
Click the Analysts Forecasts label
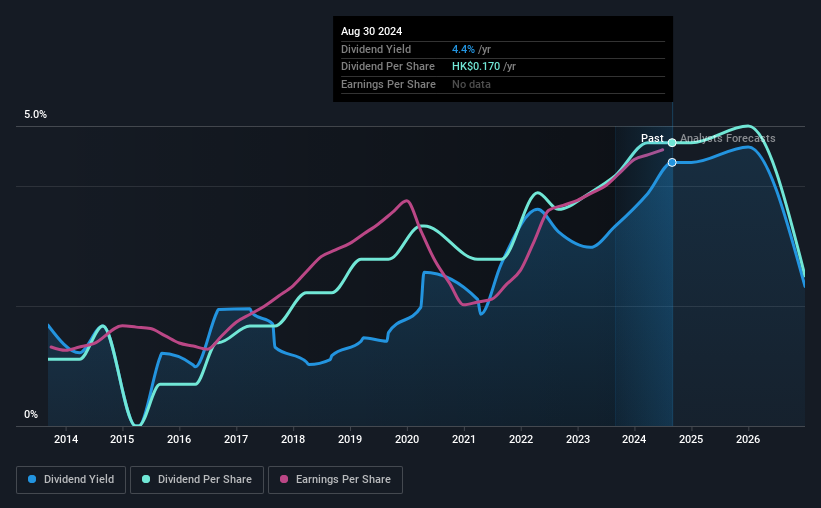728,138
